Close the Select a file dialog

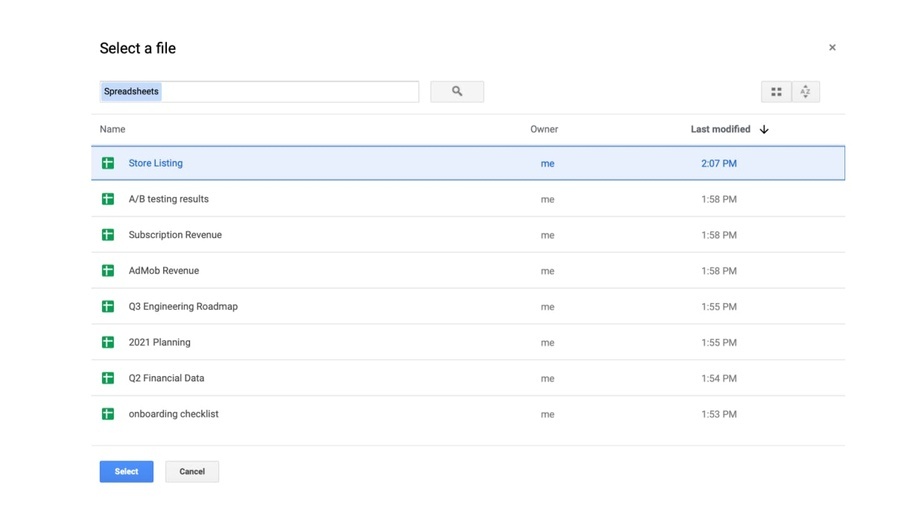coord(832,47)
